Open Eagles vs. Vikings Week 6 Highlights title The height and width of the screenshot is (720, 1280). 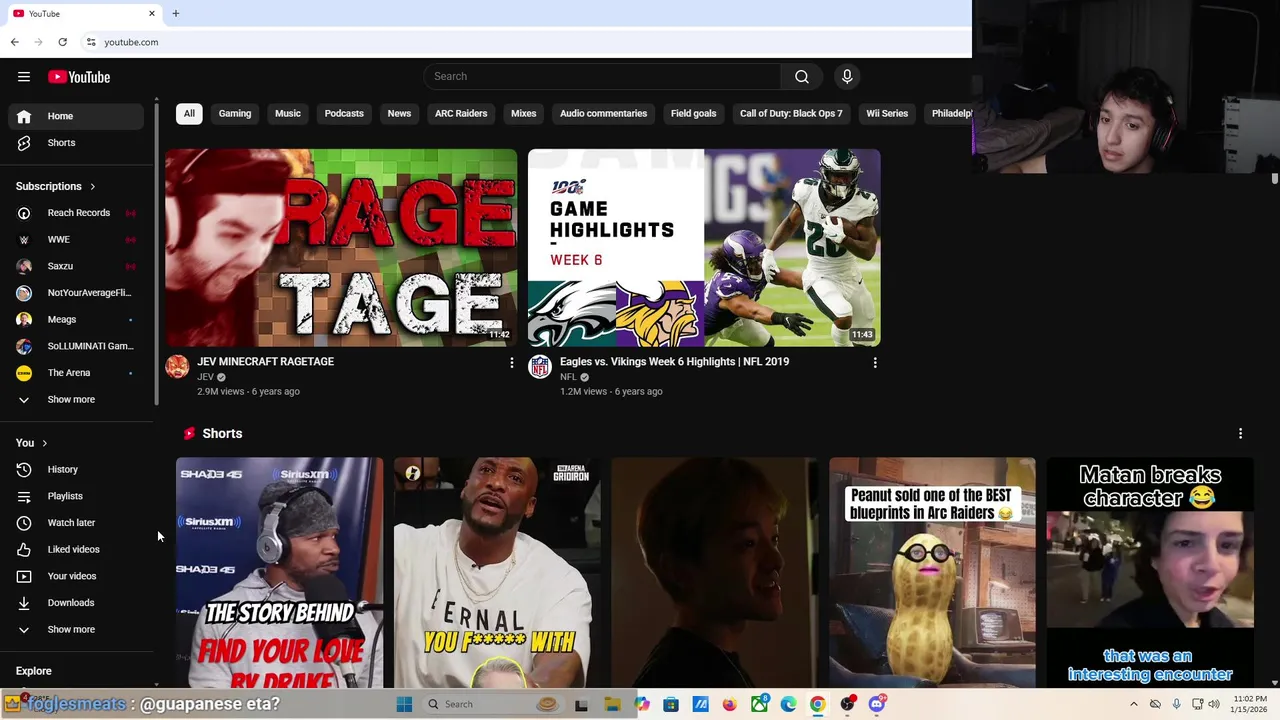point(674,362)
